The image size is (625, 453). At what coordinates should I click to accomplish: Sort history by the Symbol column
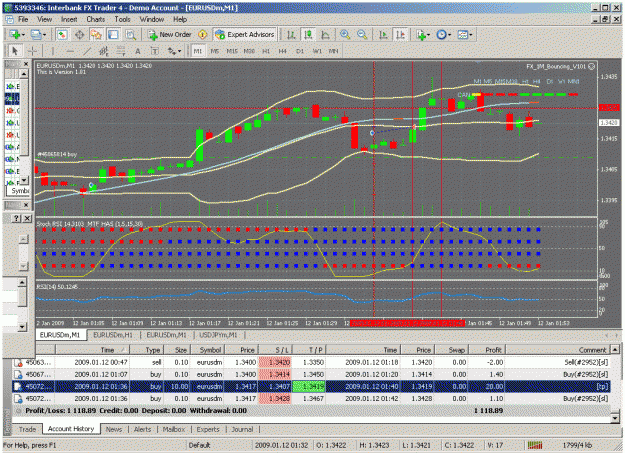[x=208, y=350]
